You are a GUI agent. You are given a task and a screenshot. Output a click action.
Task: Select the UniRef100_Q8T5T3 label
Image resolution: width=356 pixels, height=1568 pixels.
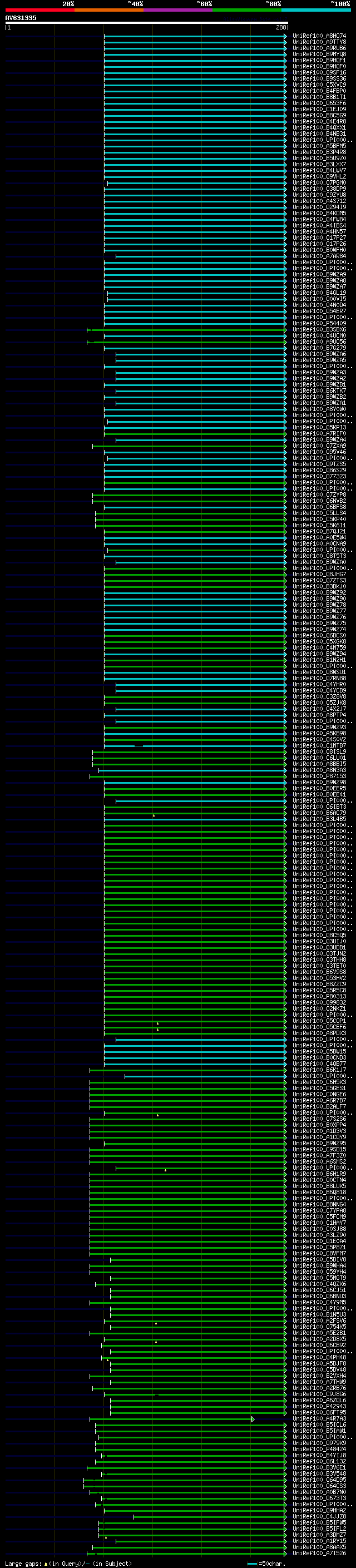[319, 556]
